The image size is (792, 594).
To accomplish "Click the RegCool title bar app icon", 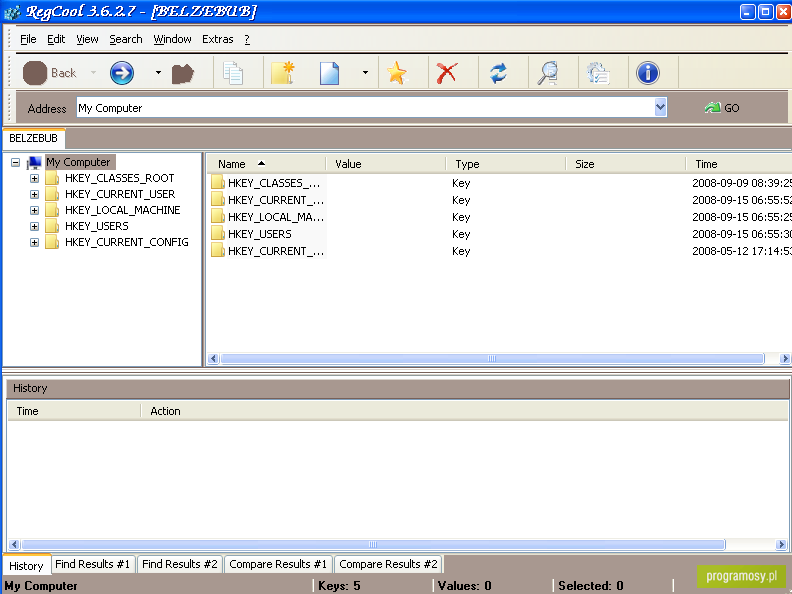I will coord(12,11).
